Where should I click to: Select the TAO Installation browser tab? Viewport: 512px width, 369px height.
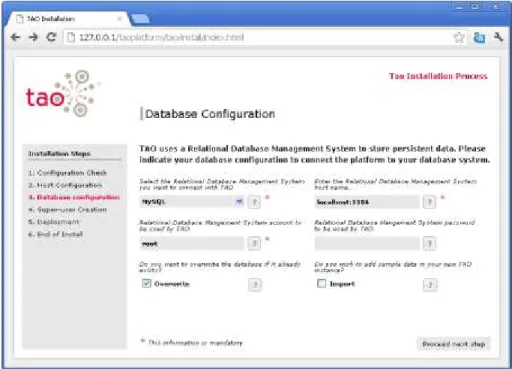coord(68,19)
